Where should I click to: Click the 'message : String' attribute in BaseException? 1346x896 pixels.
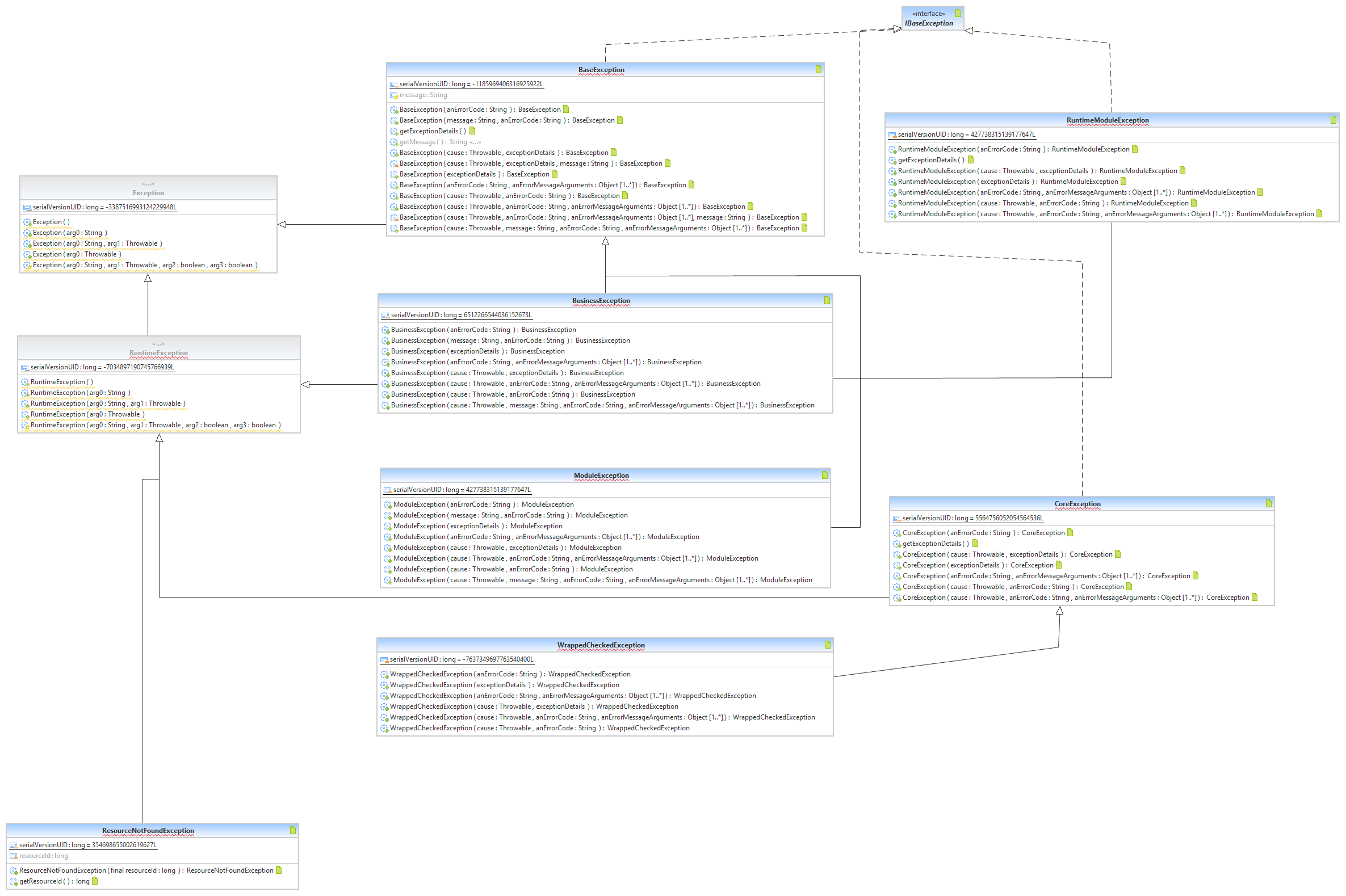(x=423, y=95)
